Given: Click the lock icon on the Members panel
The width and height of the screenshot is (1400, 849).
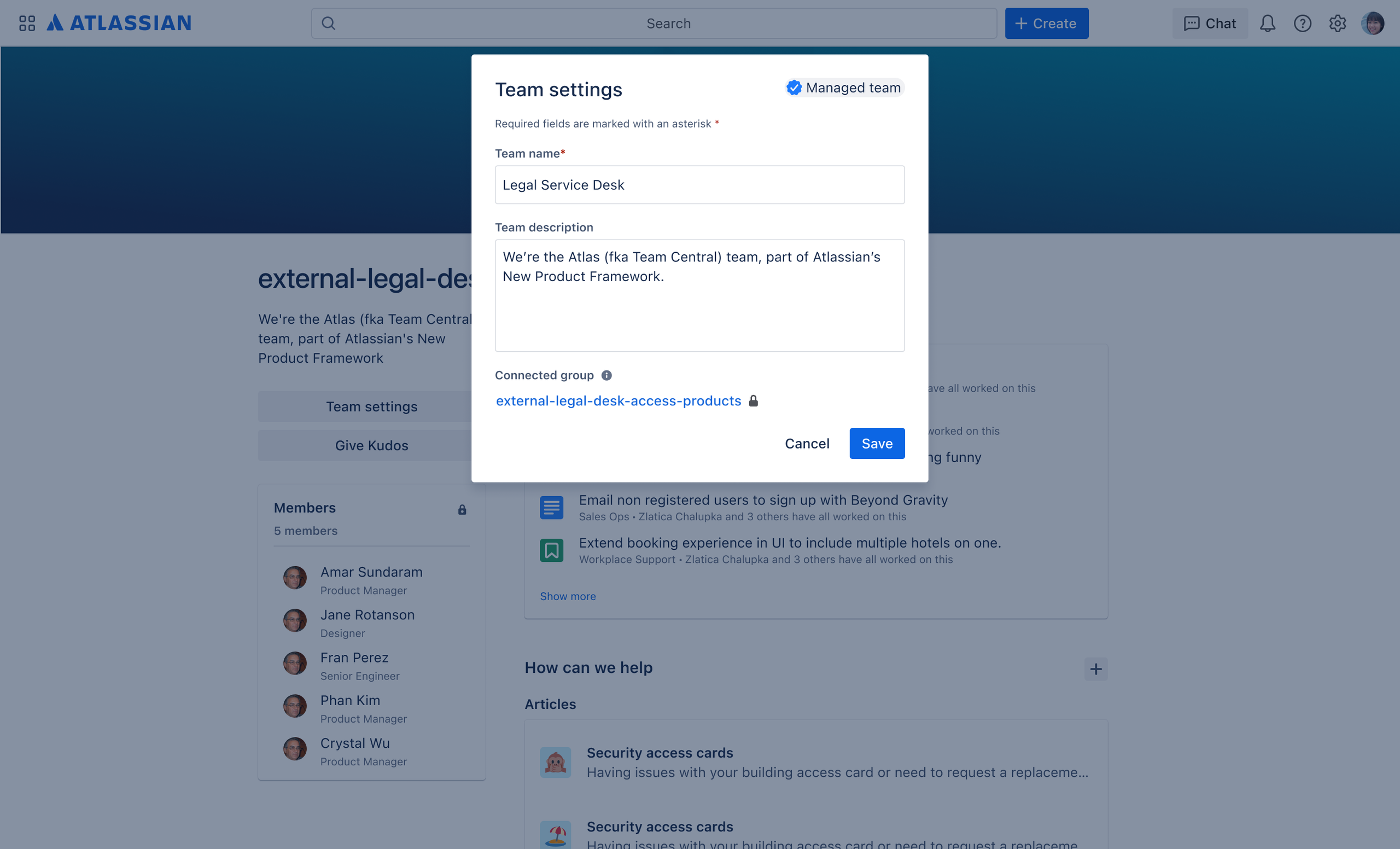Looking at the screenshot, I should click(x=462, y=510).
